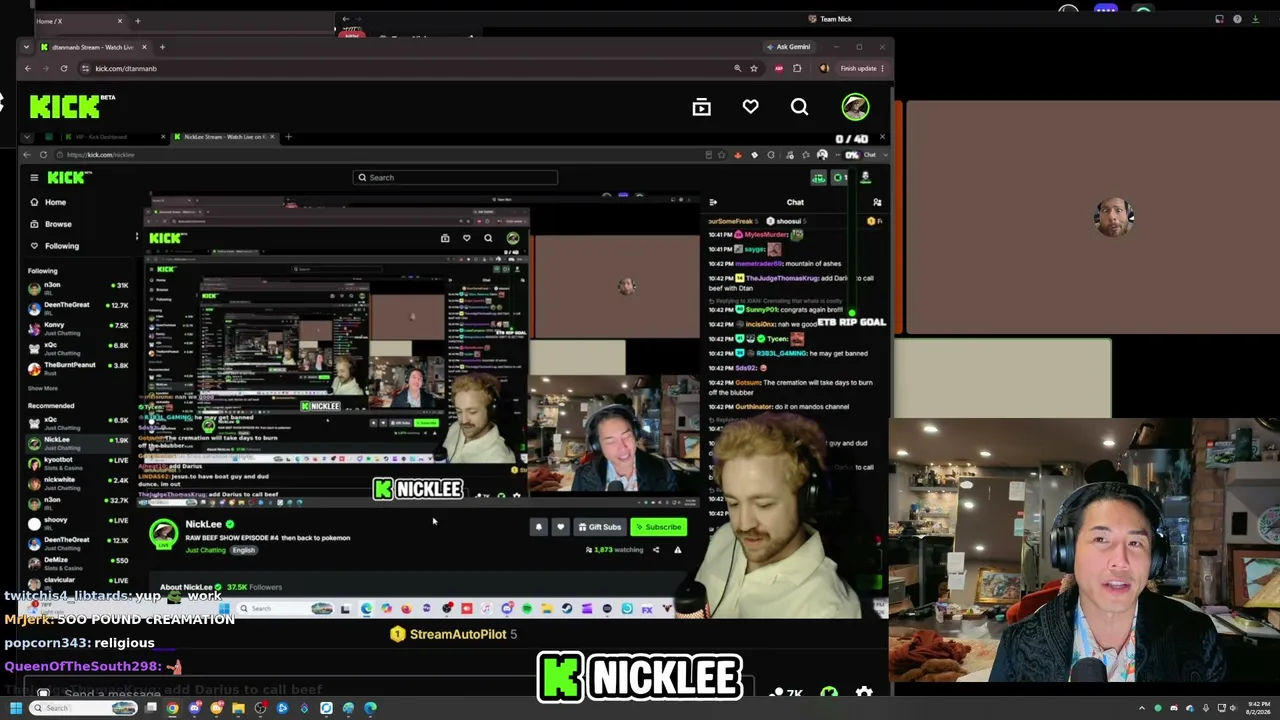The width and height of the screenshot is (1280, 720).
Task: Expand the tab list chevron beside VIP Kick Dashboard tab
Action: pyautogui.click(x=27, y=137)
